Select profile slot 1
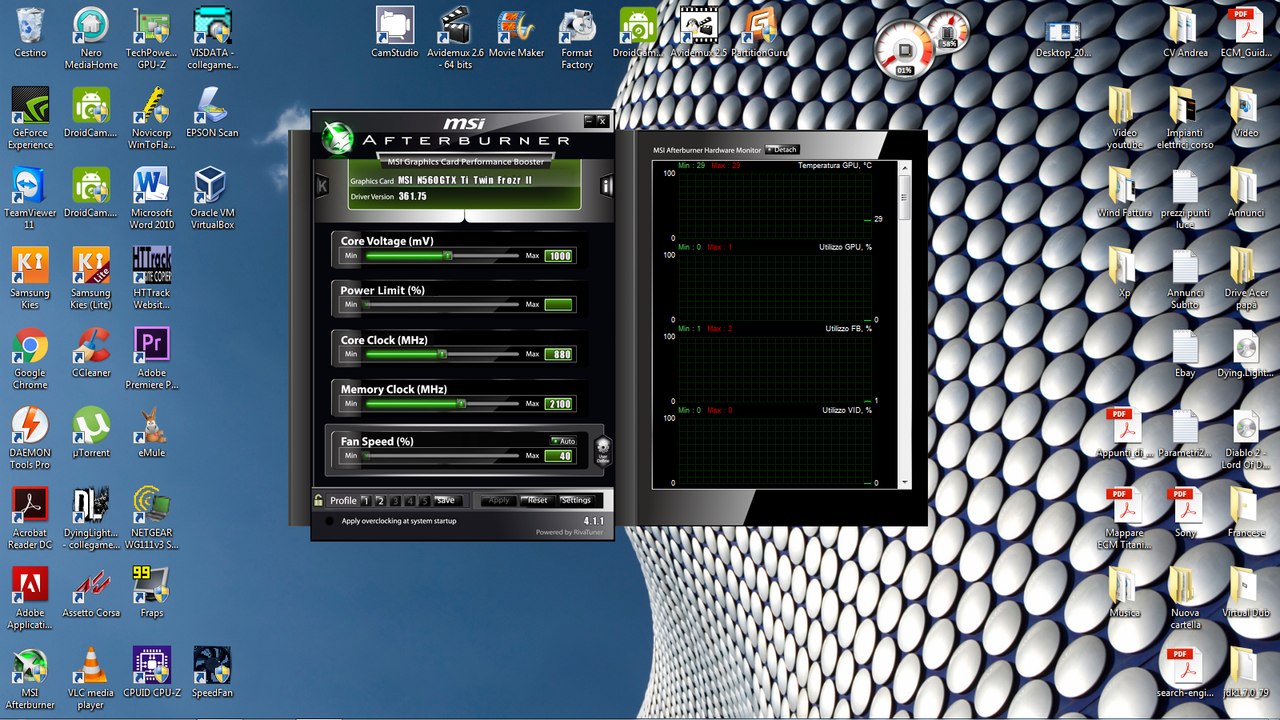 365,500
